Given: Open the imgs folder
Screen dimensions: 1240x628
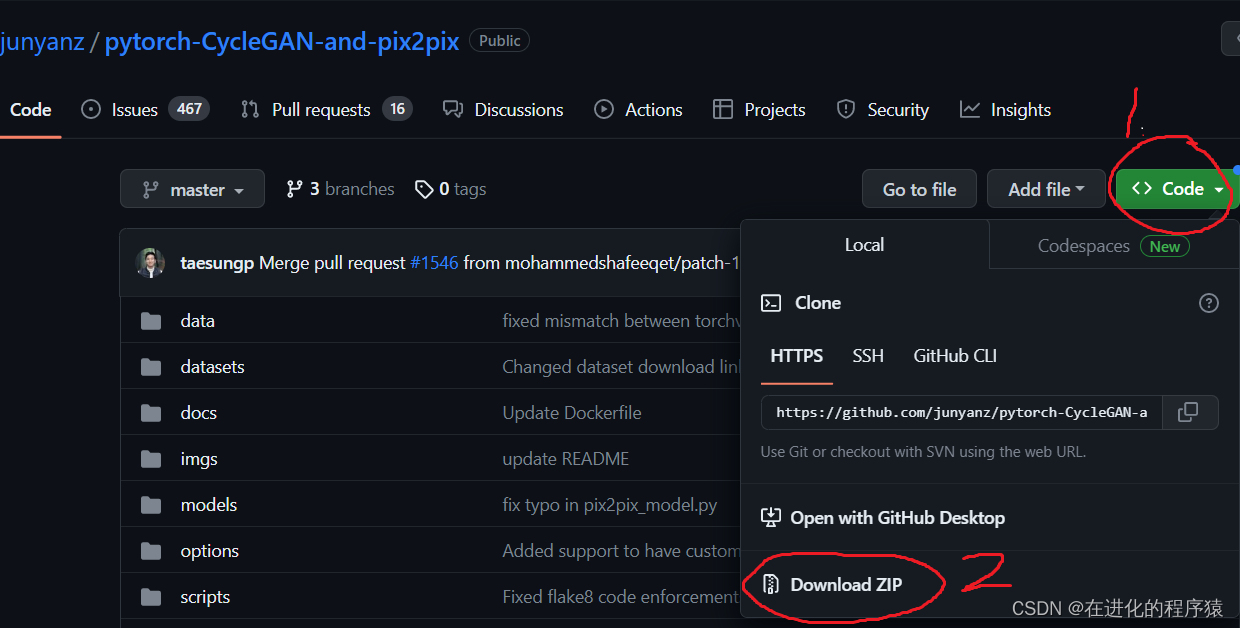Looking at the screenshot, I should 199,459.
